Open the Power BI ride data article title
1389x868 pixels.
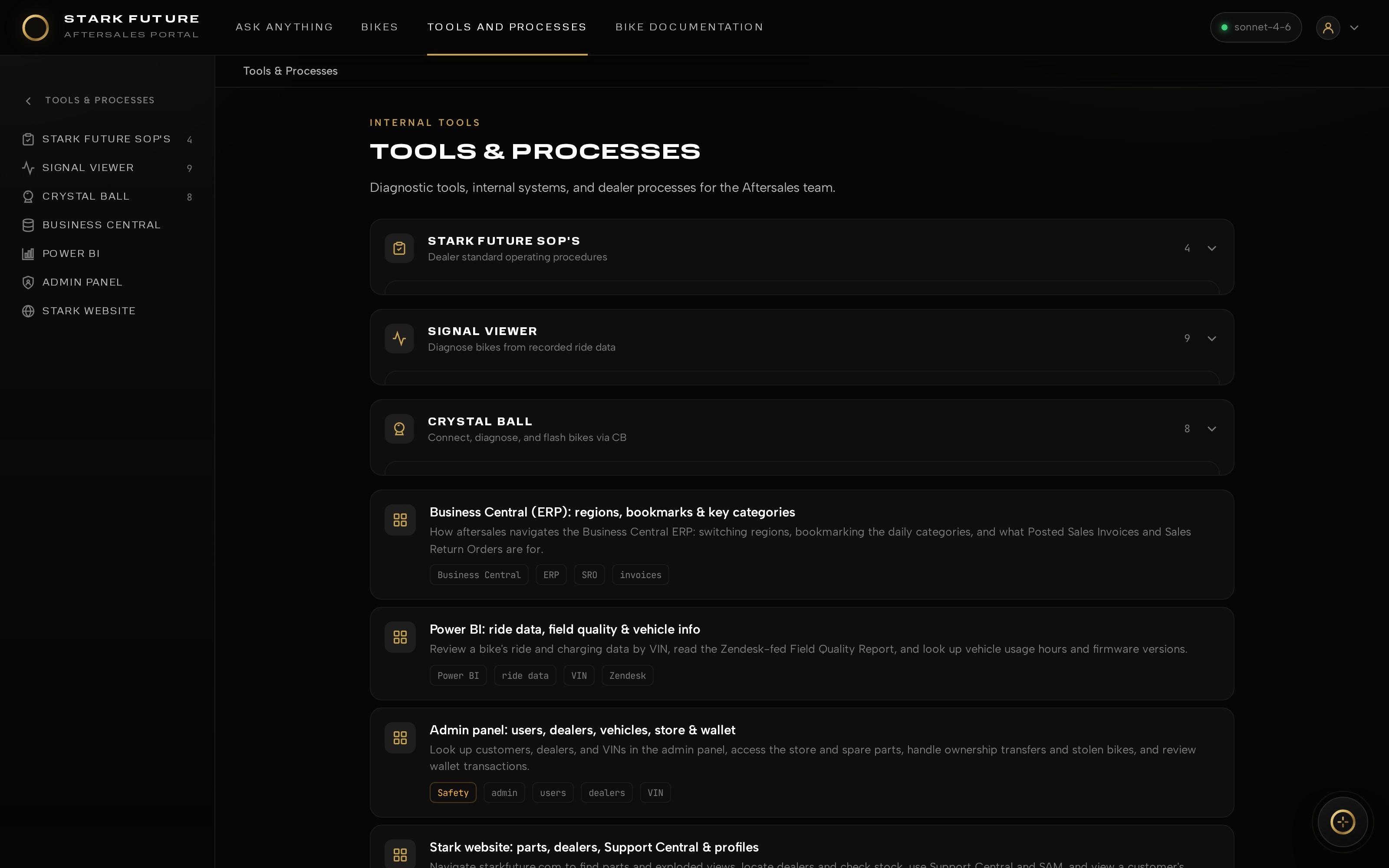[565, 629]
